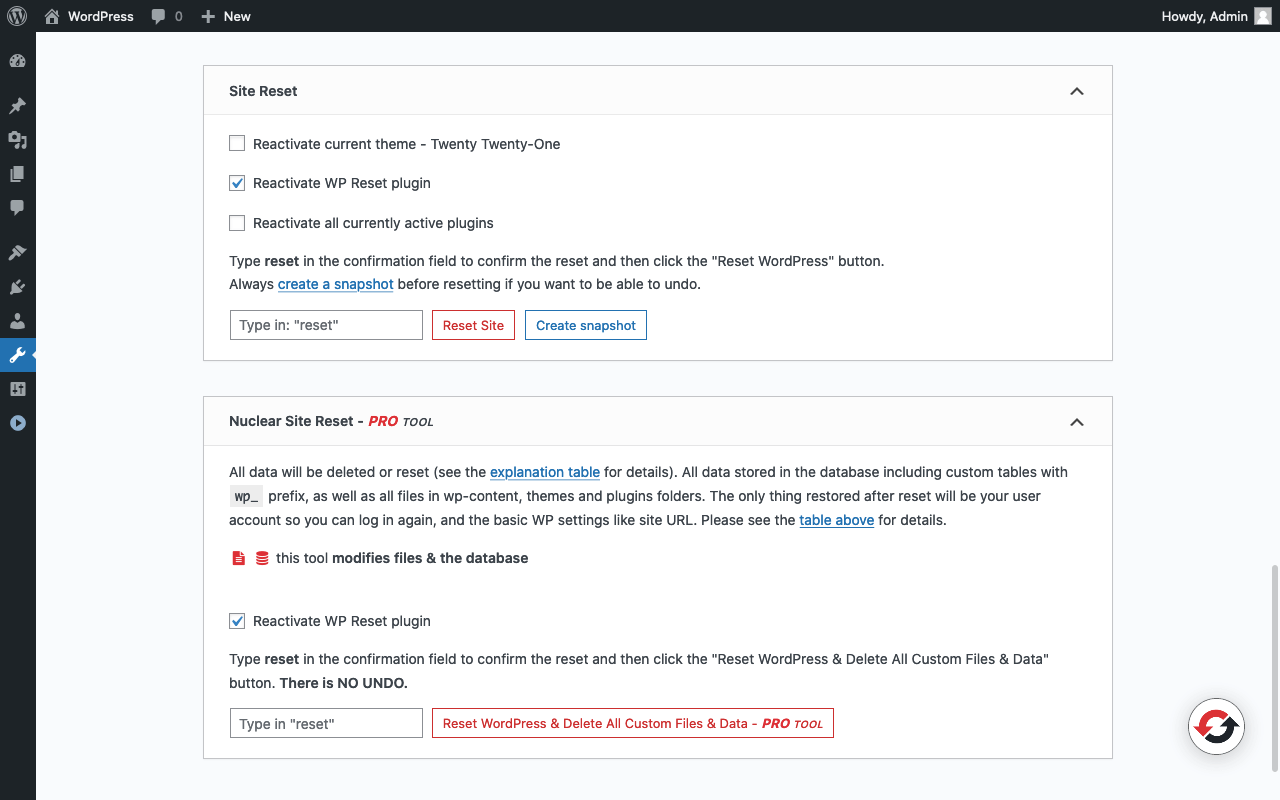Click the comment count 0
The width and height of the screenshot is (1280, 800).
click(x=178, y=16)
